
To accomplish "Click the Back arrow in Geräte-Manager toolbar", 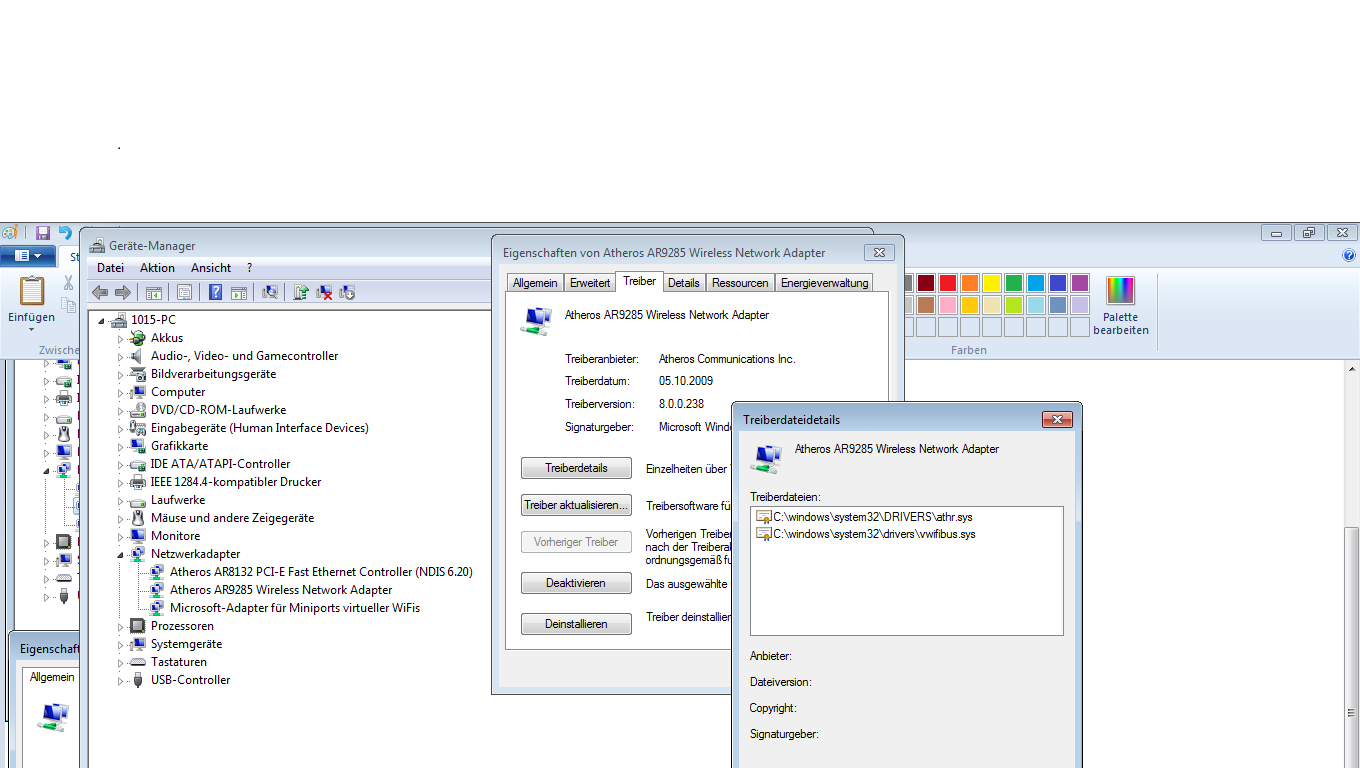I will [100, 292].
